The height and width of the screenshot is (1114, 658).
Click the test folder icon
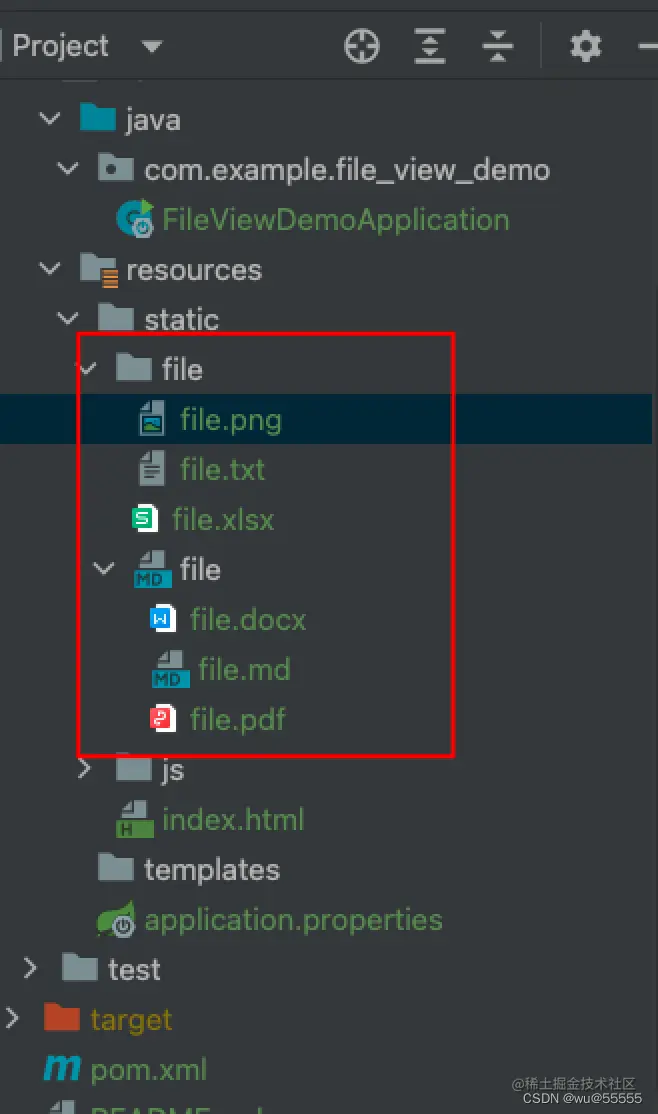(79, 968)
